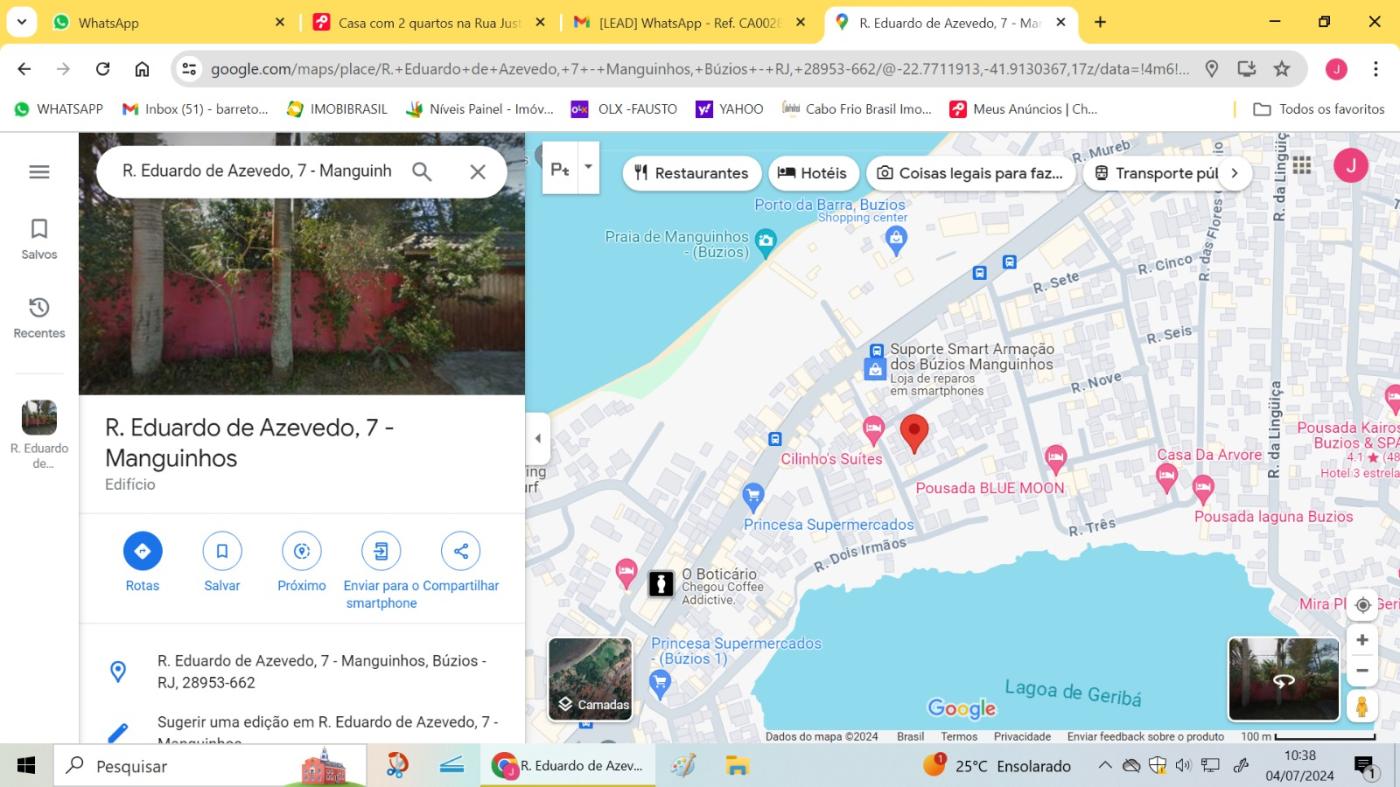The height and width of the screenshot is (787, 1400).
Task: Click the Rotas directions button
Action: coord(142,563)
